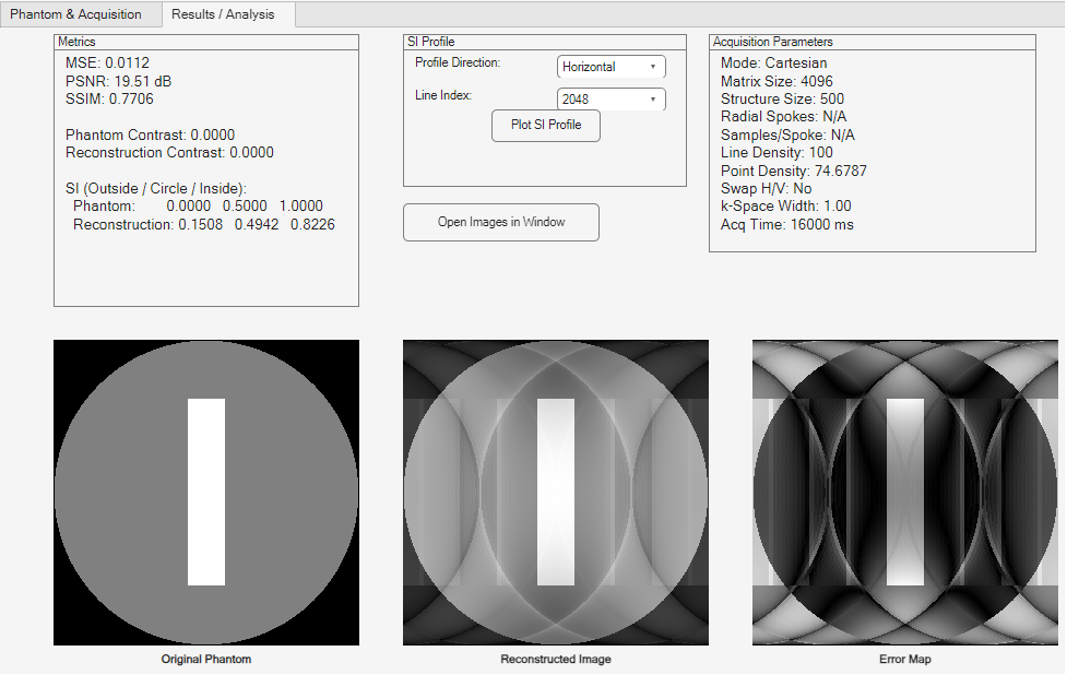Select the Reconstructed Image preview

555,492
